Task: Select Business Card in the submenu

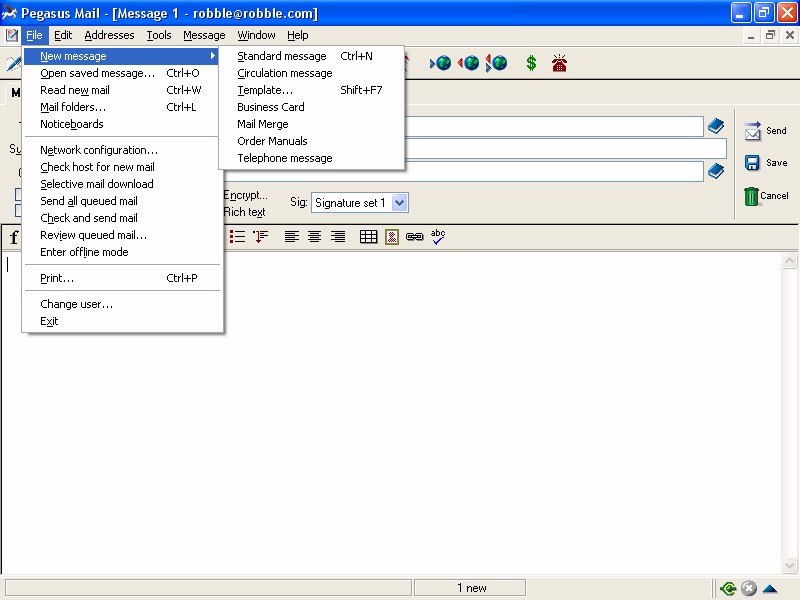Action: click(x=311, y=107)
